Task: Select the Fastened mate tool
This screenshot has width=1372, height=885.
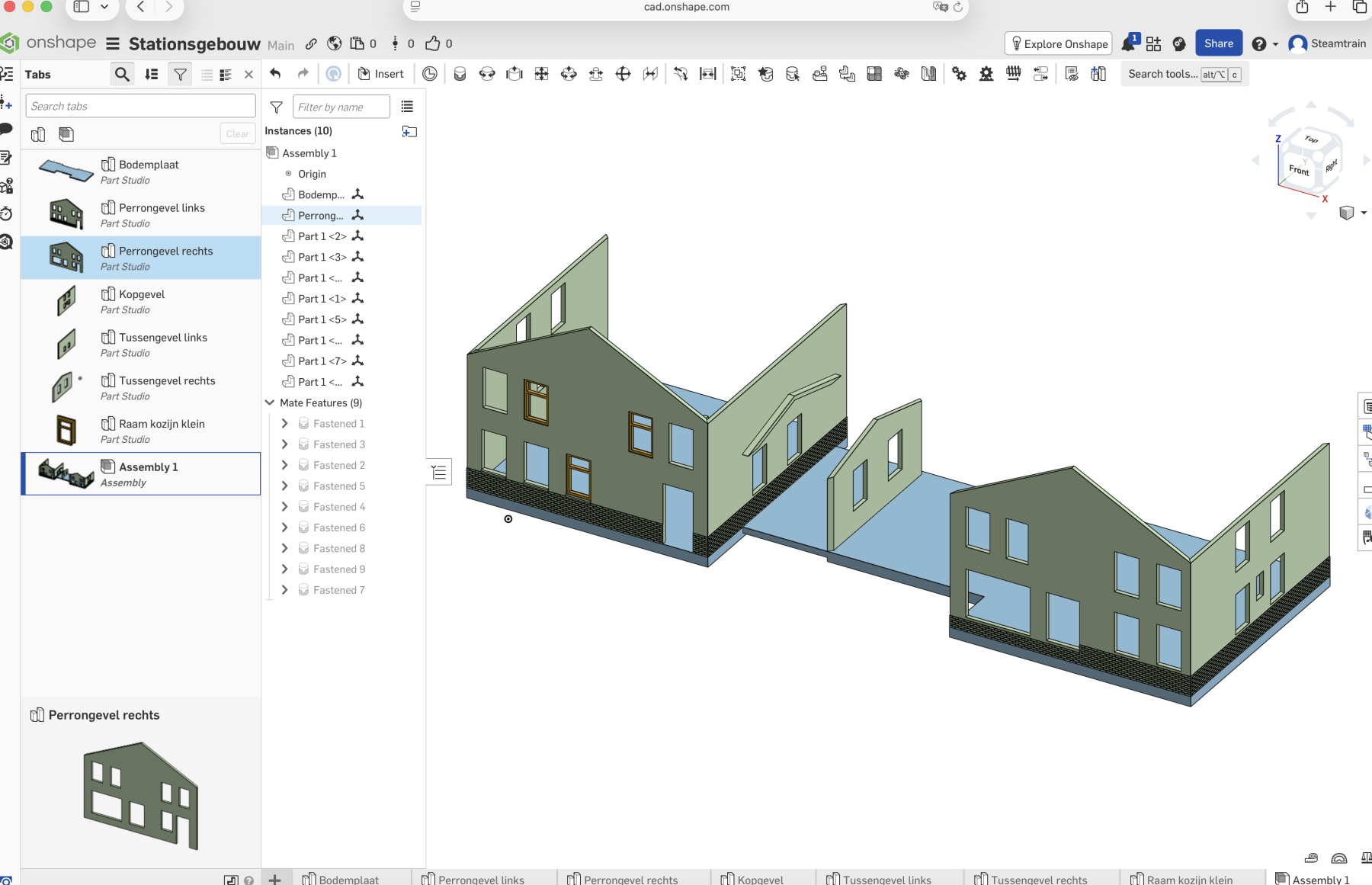Action: click(x=460, y=74)
